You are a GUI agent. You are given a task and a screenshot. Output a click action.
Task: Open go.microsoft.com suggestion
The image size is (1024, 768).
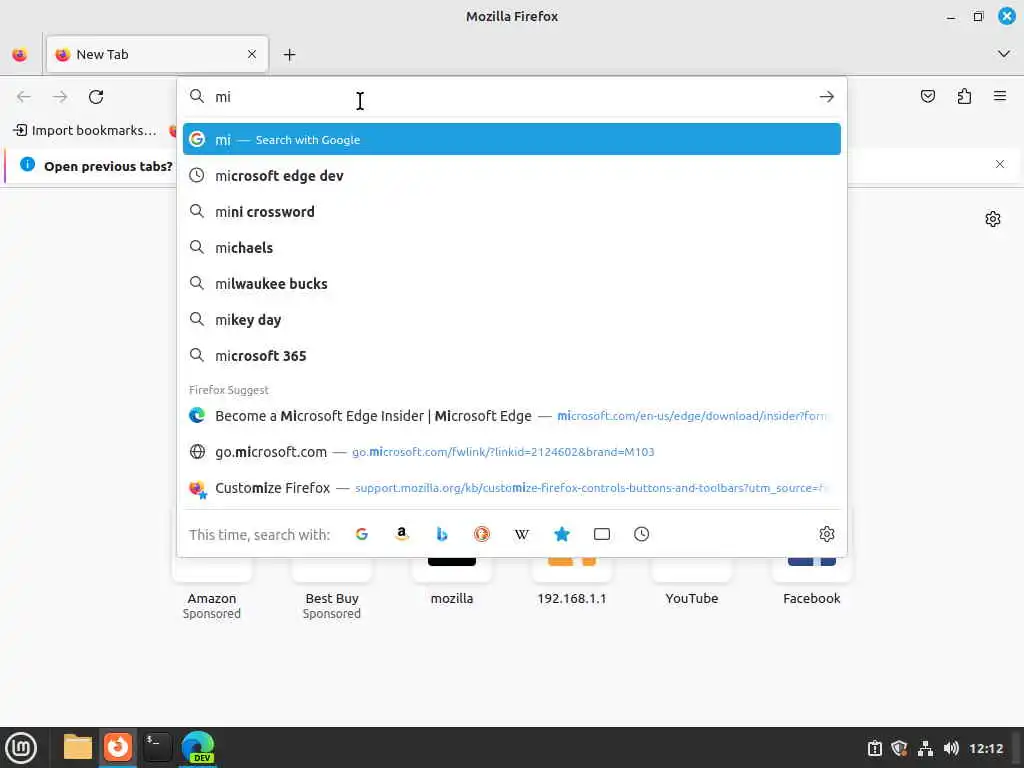point(511,451)
